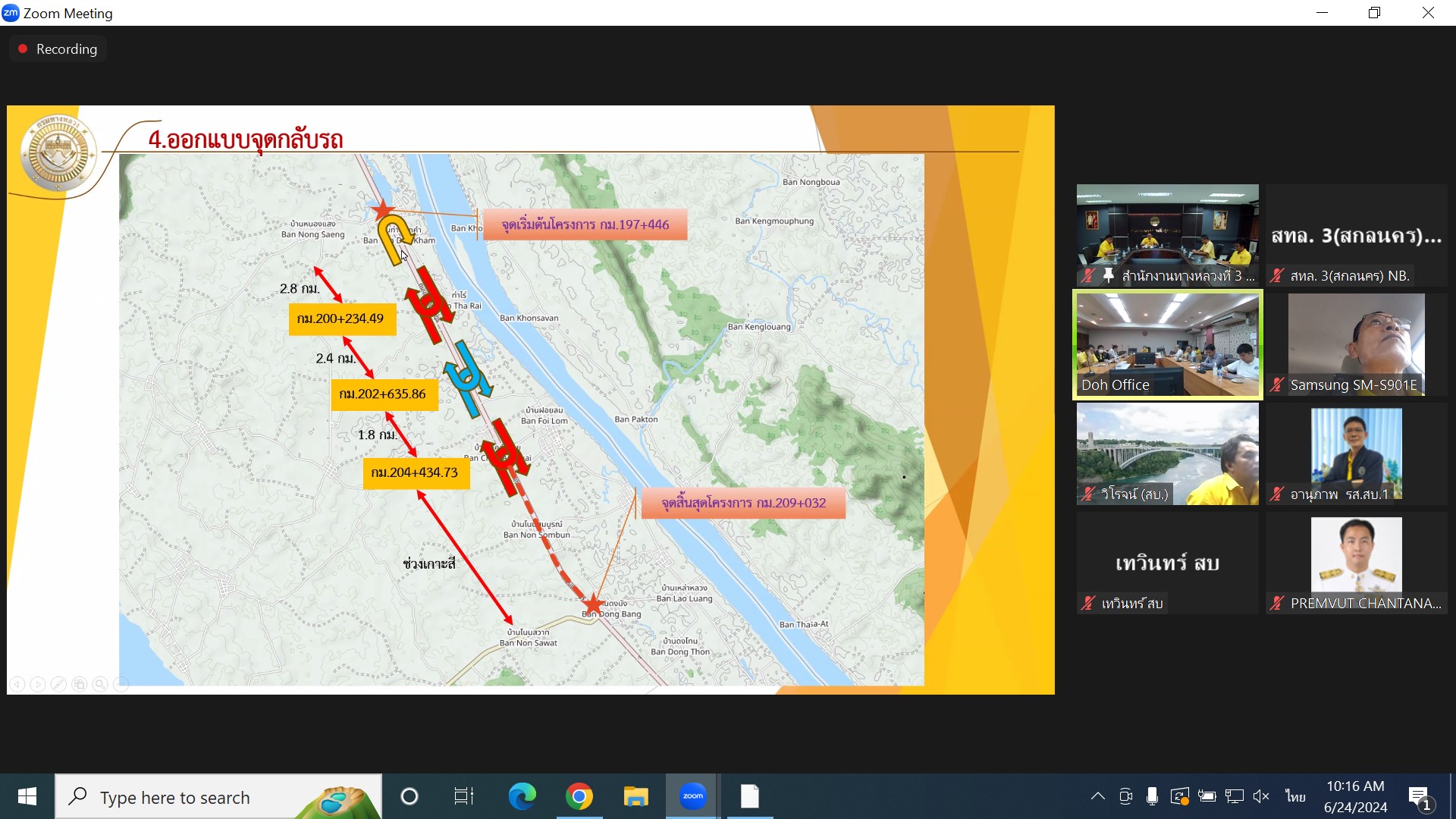
Task: Open the notification action center
Action: pos(1419,796)
